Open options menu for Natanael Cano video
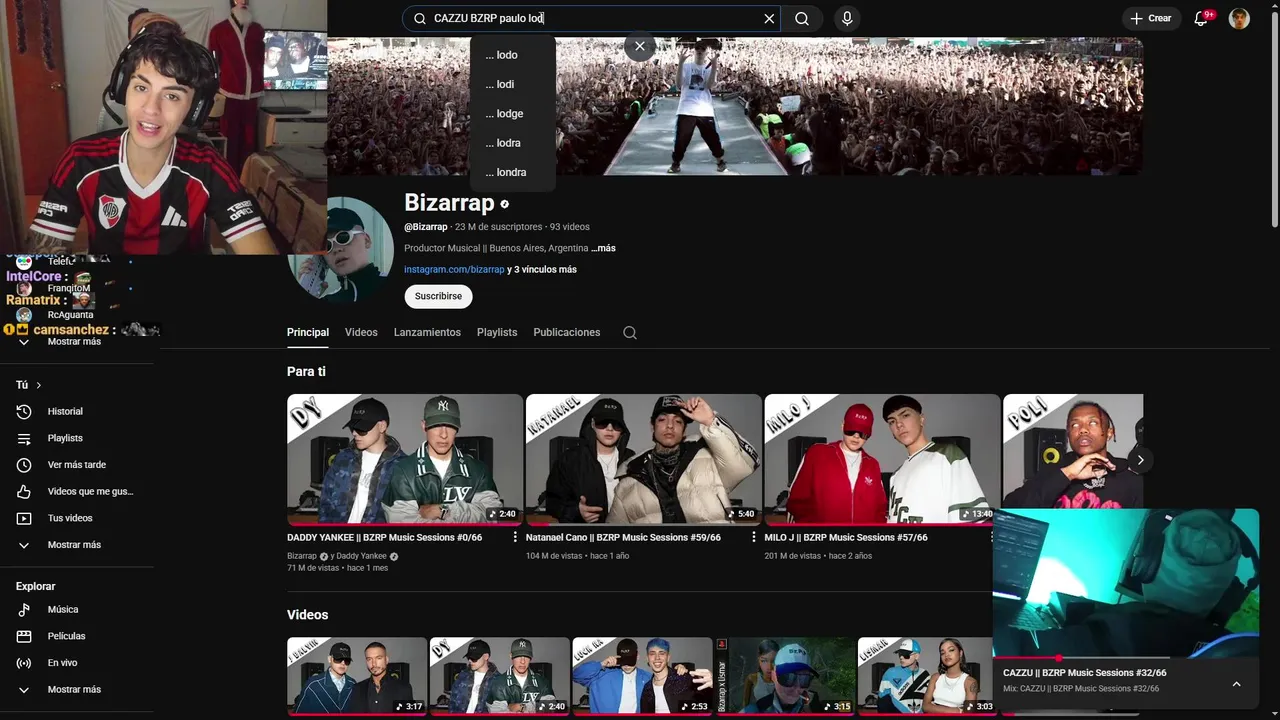Screen dimensions: 1280x720 tap(754, 538)
